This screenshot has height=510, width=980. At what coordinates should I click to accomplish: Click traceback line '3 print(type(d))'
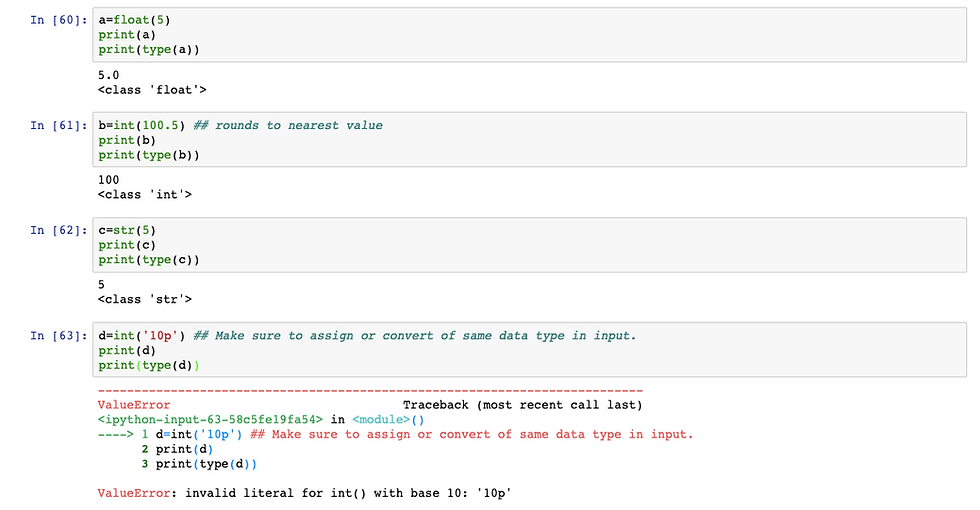click(199, 464)
